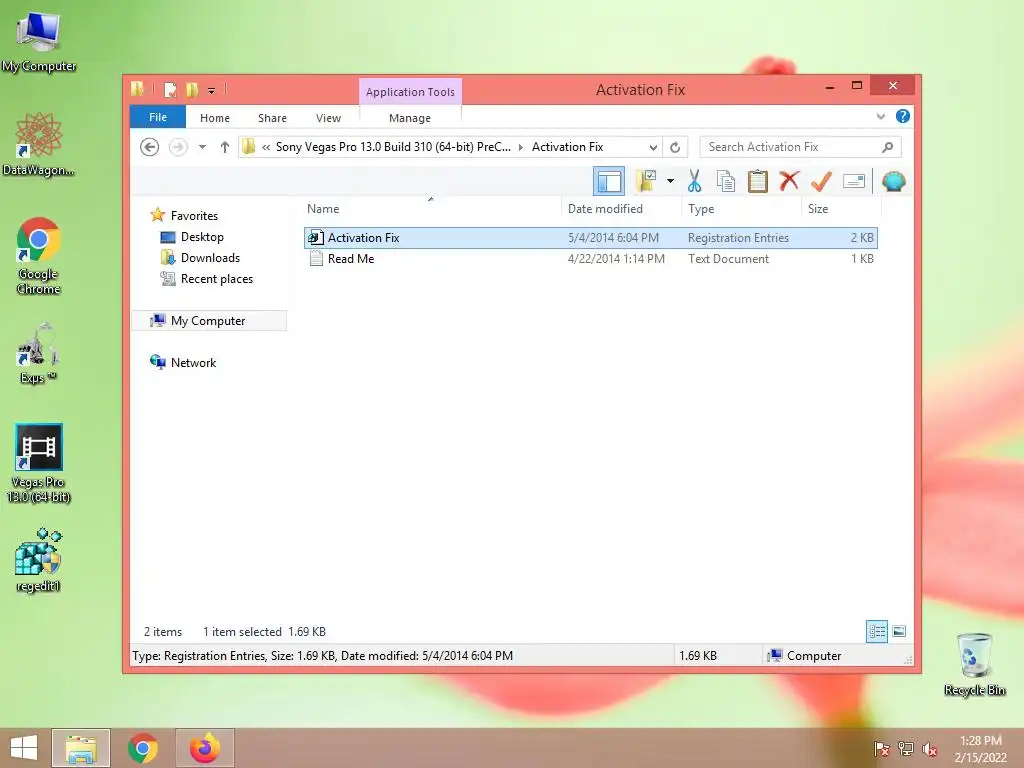Open DataWagon desktop shortcut
The width and height of the screenshot is (1024, 768).
(x=39, y=144)
